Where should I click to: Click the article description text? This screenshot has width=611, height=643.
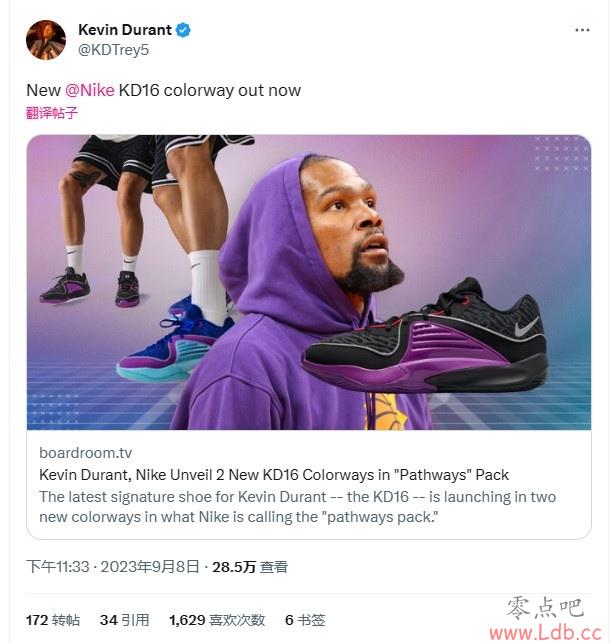click(x=298, y=507)
